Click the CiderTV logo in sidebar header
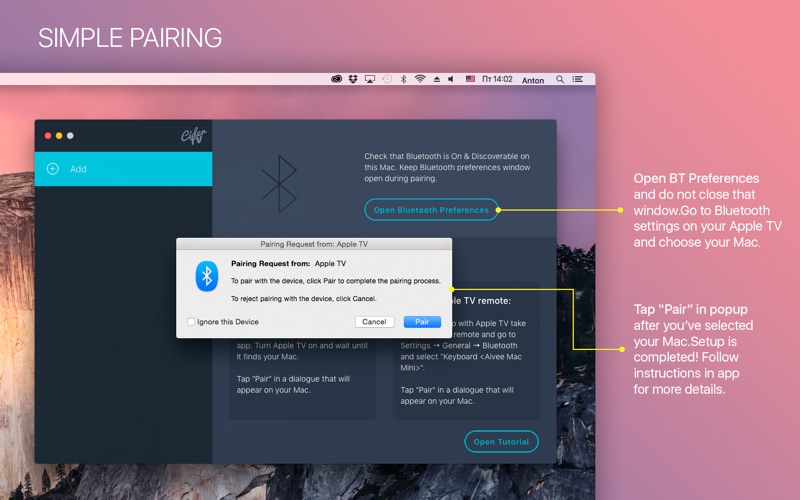Image resolution: width=800 pixels, height=500 pixels. (193, 136)
